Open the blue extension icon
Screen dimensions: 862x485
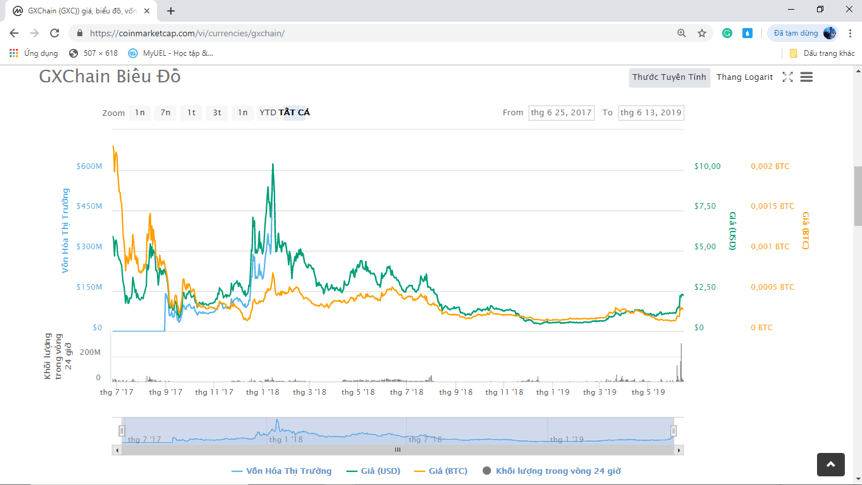point(747,33)
